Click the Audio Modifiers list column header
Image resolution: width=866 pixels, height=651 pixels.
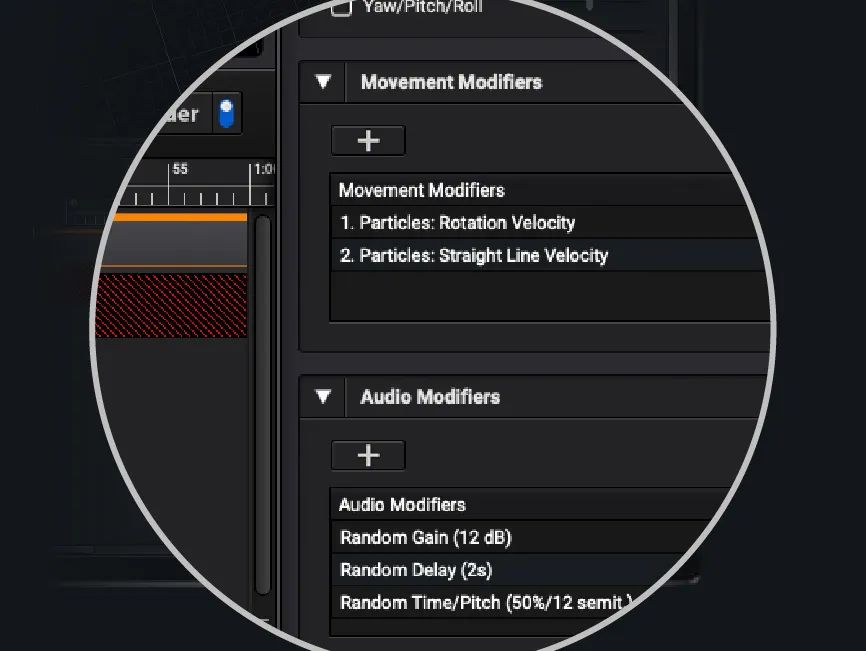403,505
